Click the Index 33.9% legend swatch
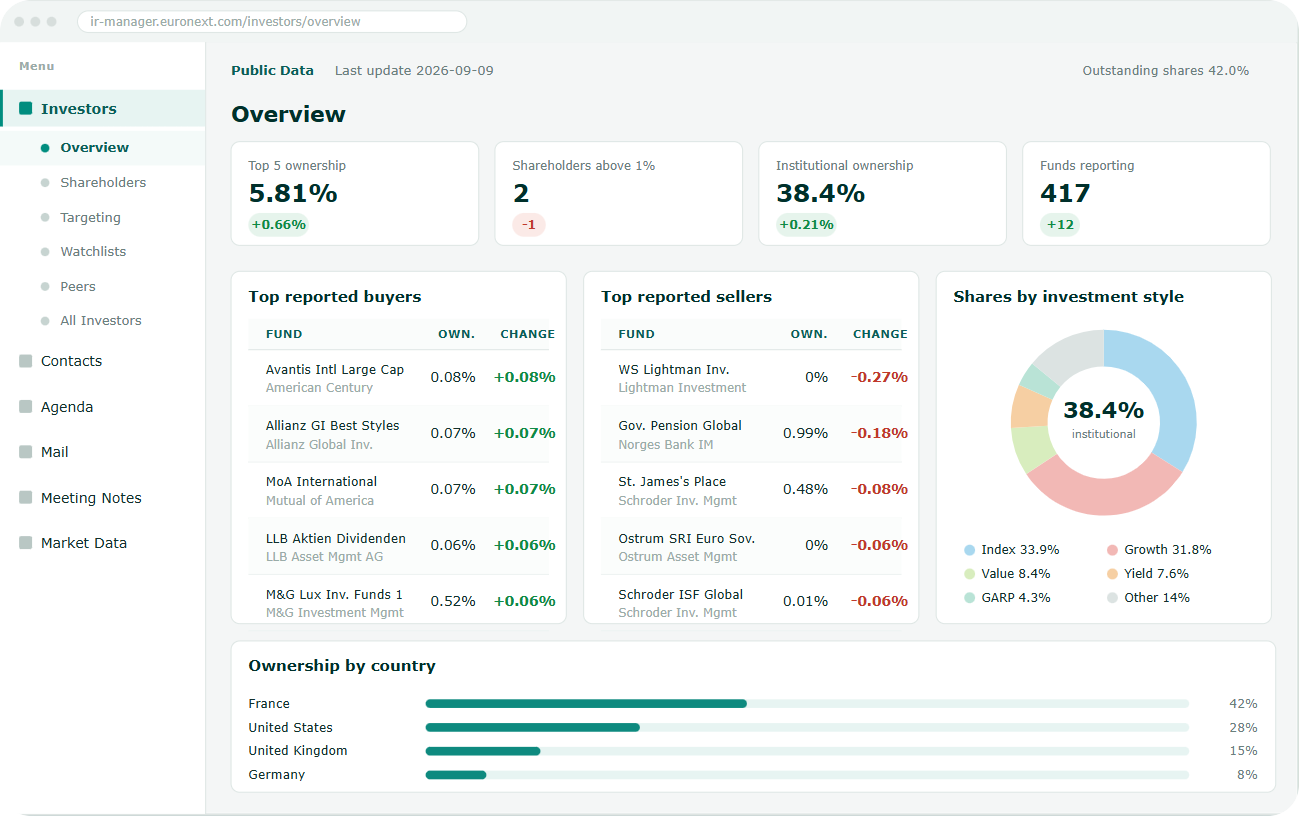1299x816 pixels. [x=969, y=550]
